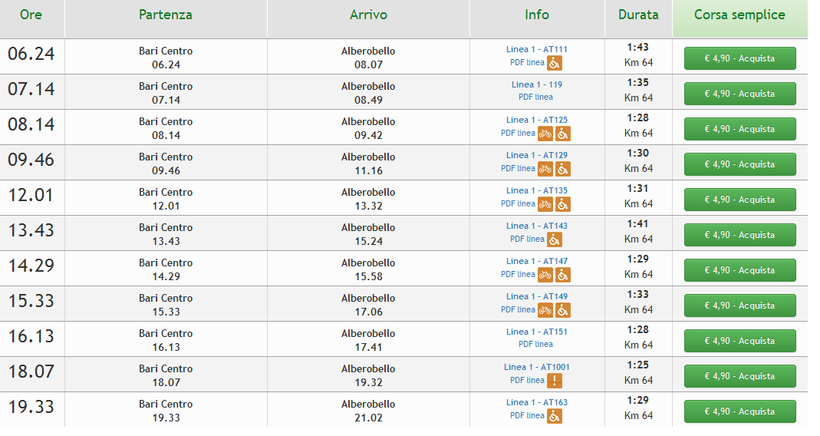This screenshot has height=436, width=820.
Task: Purchase the ticket for the 19.33 departure
Action: [x=739, y=411]
